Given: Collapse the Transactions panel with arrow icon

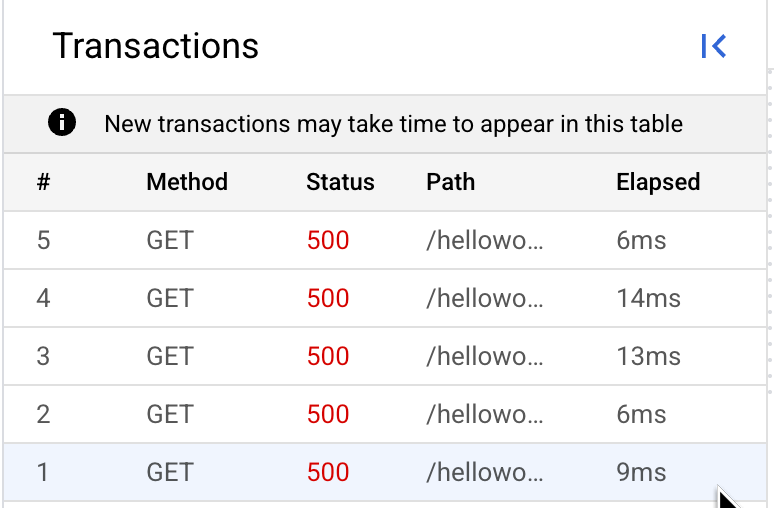Looking at the screenshot, I should point(713,46).
